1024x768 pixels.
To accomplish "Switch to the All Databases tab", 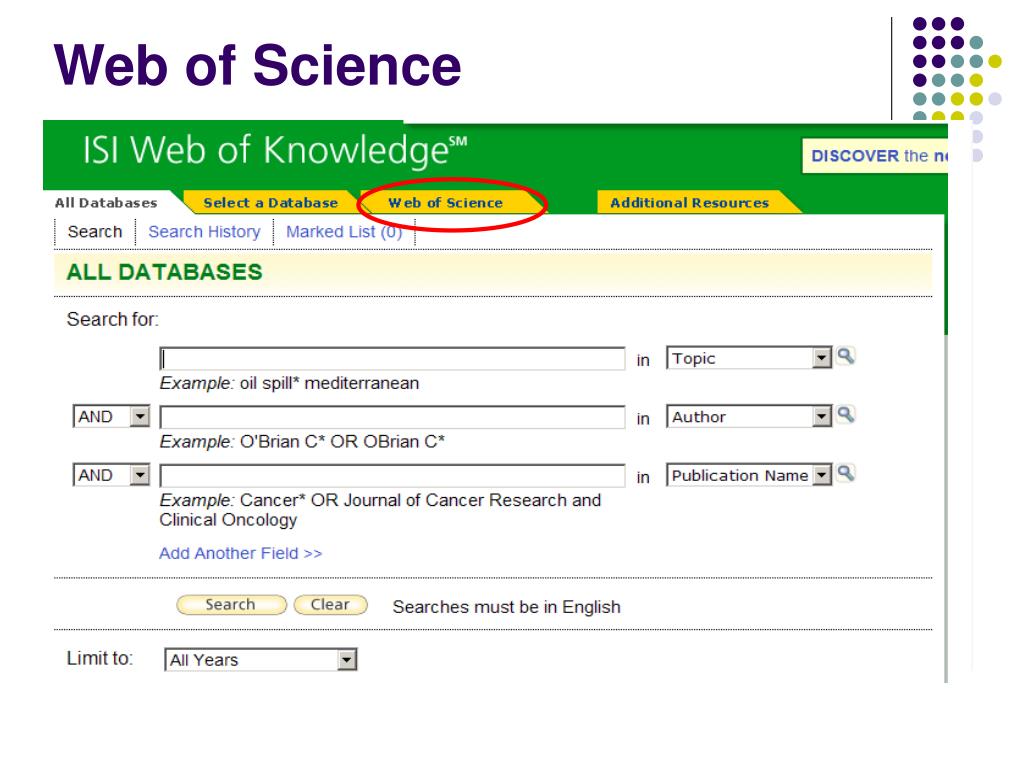I will [x=106, y=202].
